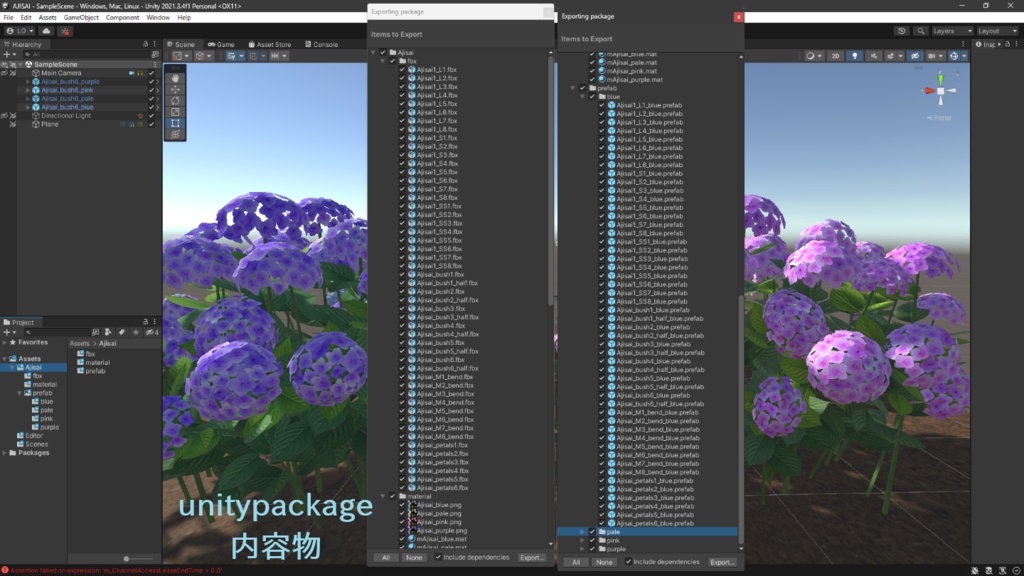Image resolution: width=1024 pixels, height=576 pixels.
Task: Open the Layout dropdown
Action: [997, 31]
